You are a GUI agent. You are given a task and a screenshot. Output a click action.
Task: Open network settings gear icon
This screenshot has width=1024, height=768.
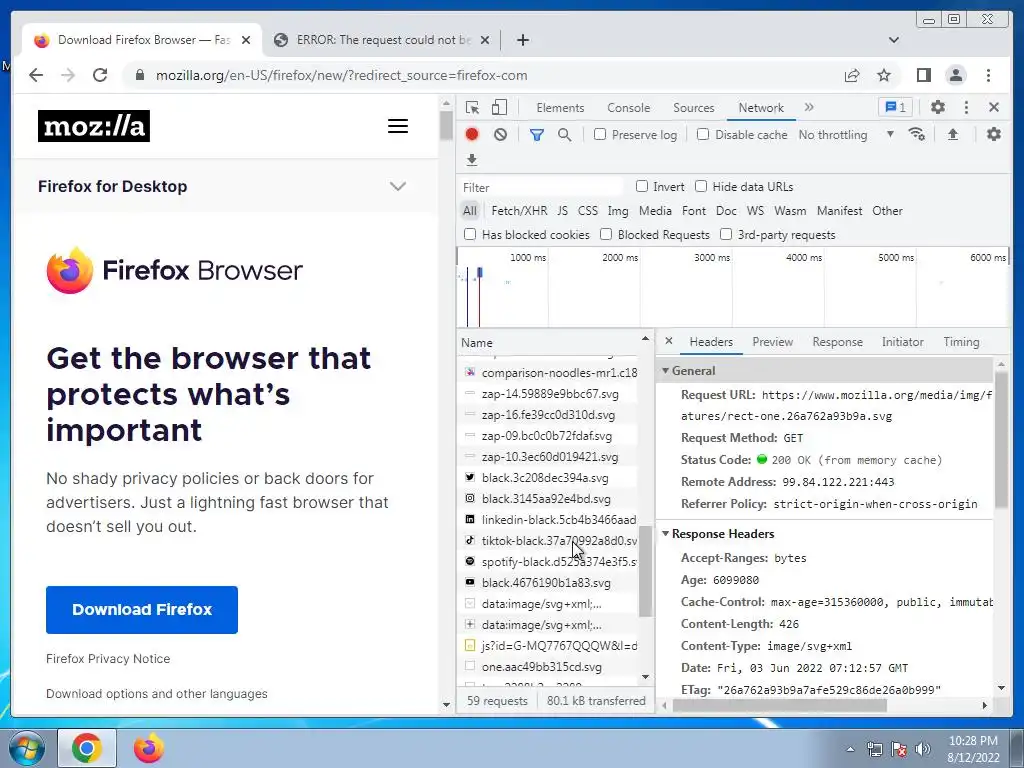coord(993,135)
